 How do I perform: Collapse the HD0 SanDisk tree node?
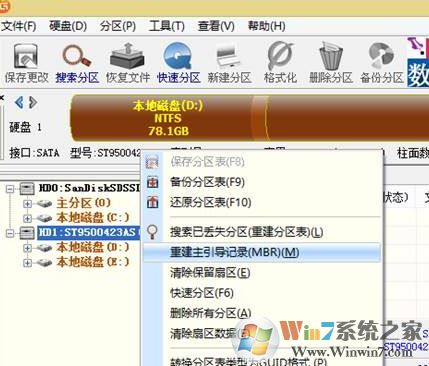pos(10,189)
